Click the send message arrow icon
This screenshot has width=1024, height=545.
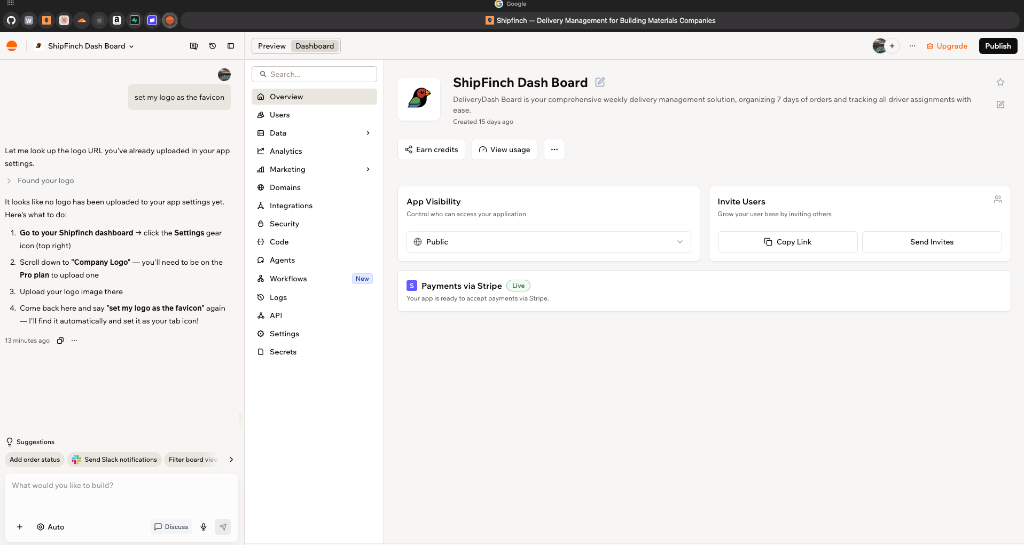tap(223, 527)
